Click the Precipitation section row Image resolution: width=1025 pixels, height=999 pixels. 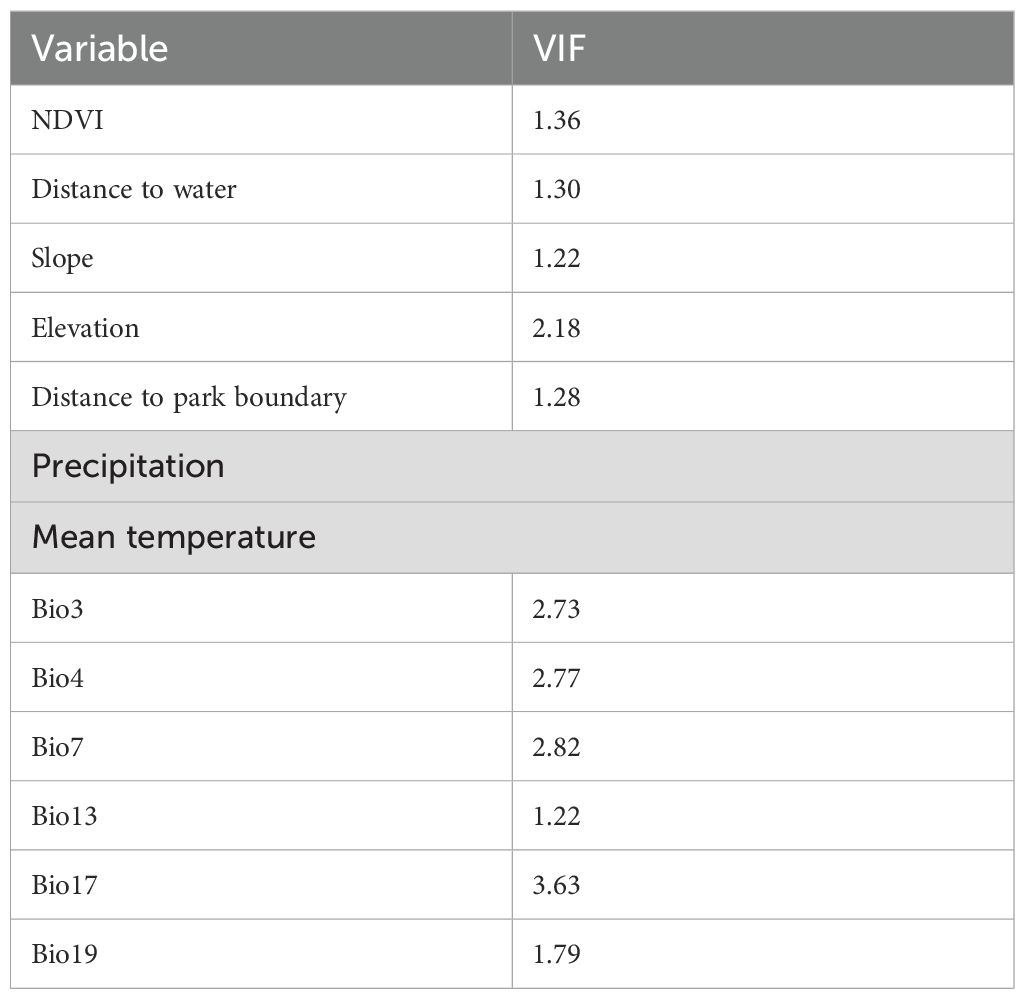pyautogui.click(x=128, y=466)
